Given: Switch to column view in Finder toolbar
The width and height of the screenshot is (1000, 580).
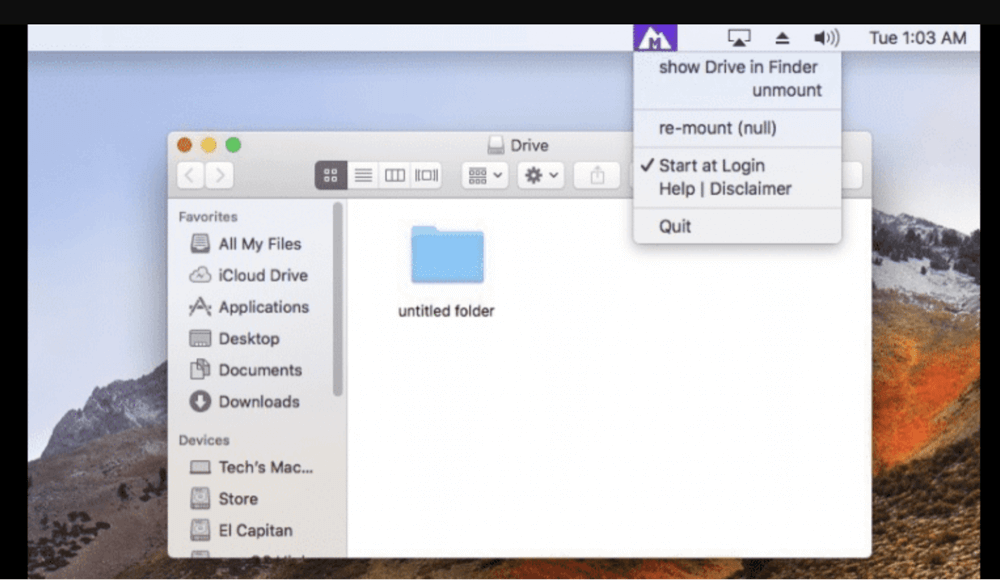Looking at the screenshot, I should pos(394,175).
